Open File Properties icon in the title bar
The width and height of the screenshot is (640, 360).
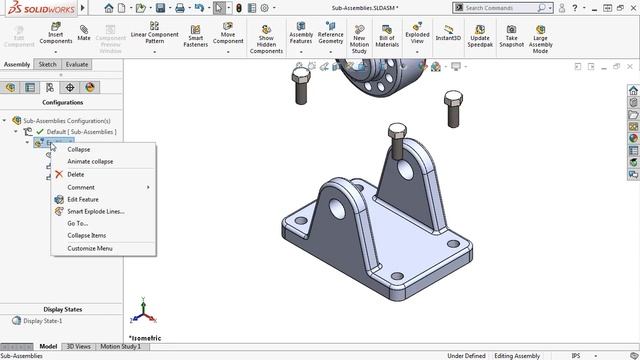coord(252,8)
